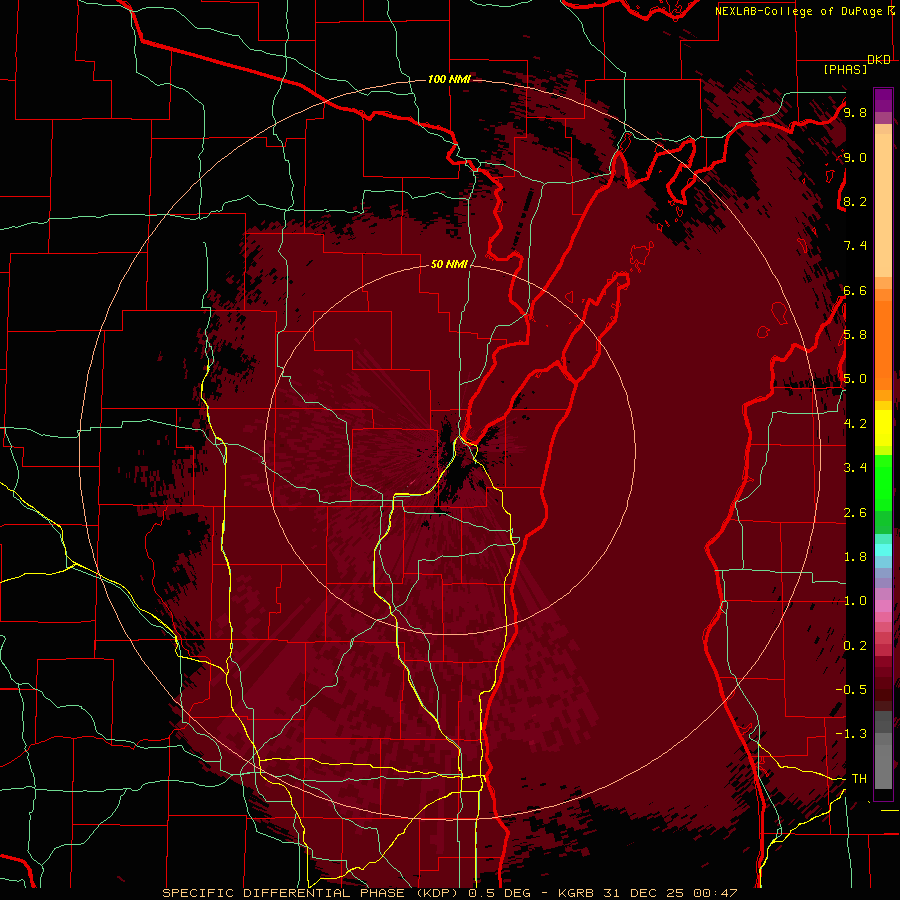Pick the purple band atop the color scale
This screenshot has width=900, height=900.
pyautogui.click(x=883, y=100)
